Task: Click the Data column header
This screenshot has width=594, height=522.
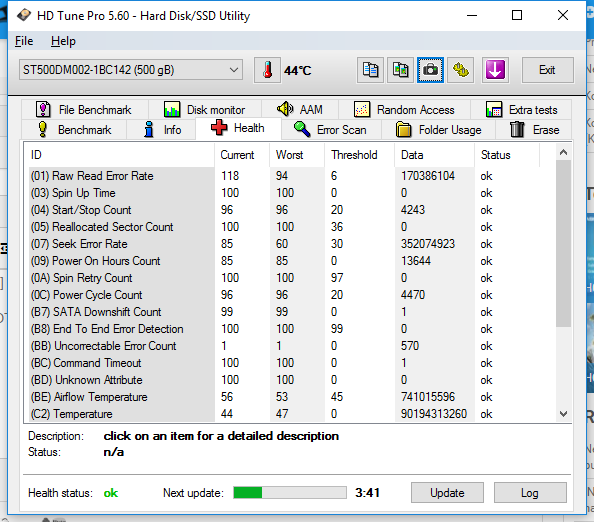Action: [x=435, y=155]
